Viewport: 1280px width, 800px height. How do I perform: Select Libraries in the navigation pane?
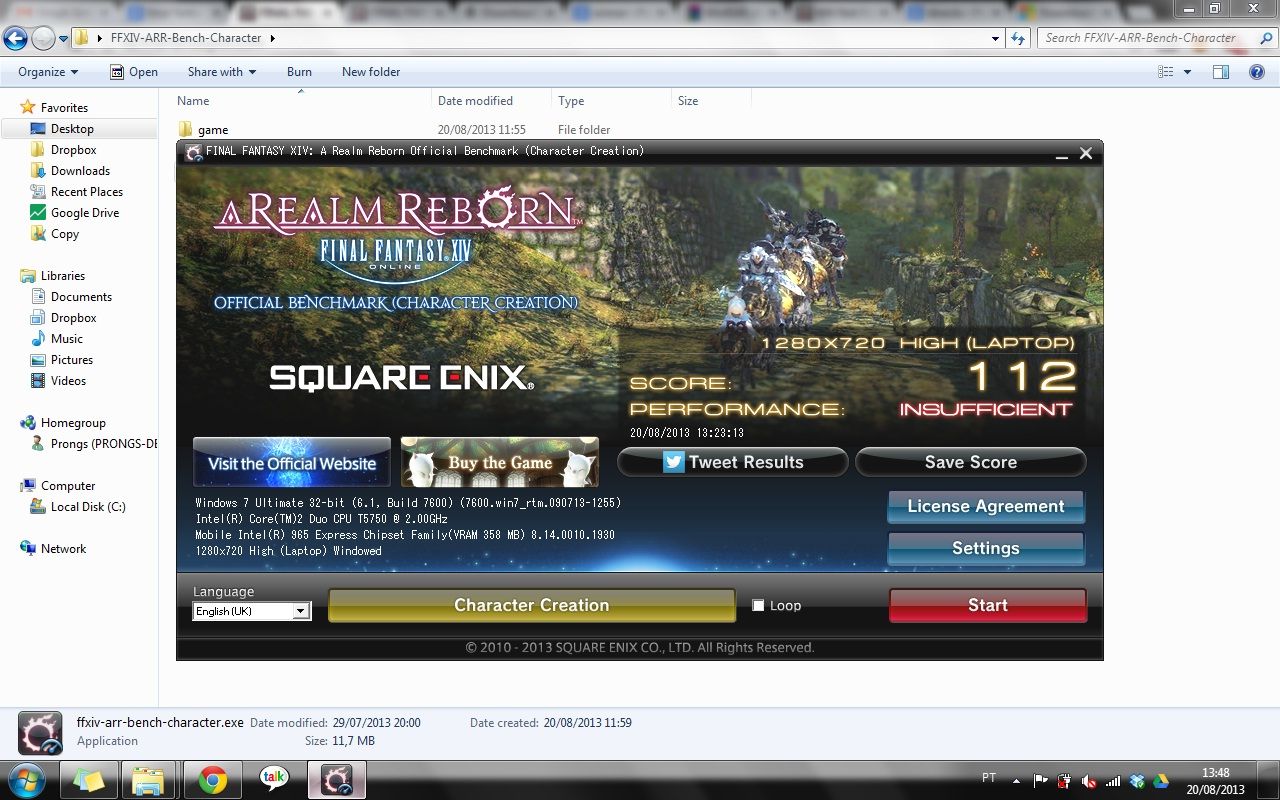pos(62,275)
